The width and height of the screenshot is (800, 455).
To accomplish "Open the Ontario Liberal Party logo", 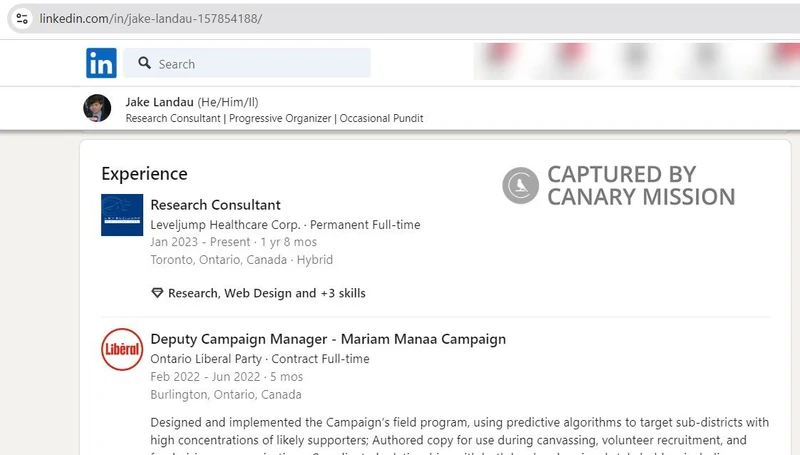I will click(122, 349).
